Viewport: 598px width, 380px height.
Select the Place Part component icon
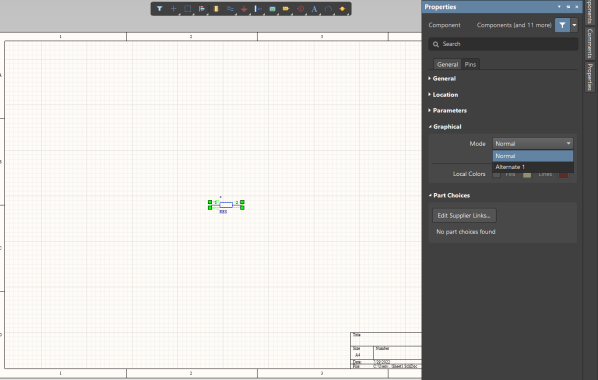(x=216, y=9)
